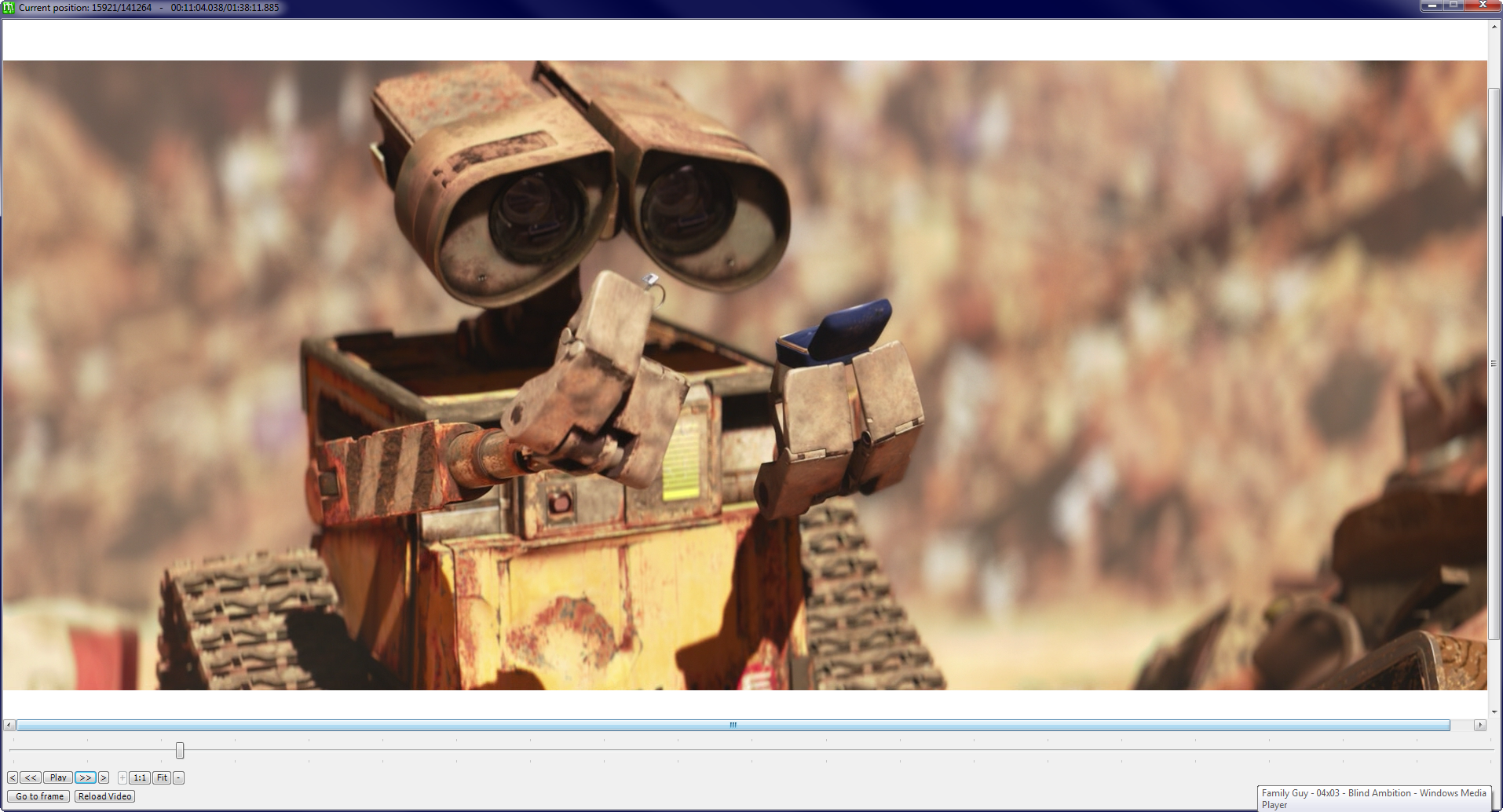
Task: Click the Family Guy Windows Media Player tooltip
Action: pos(1373,799)
